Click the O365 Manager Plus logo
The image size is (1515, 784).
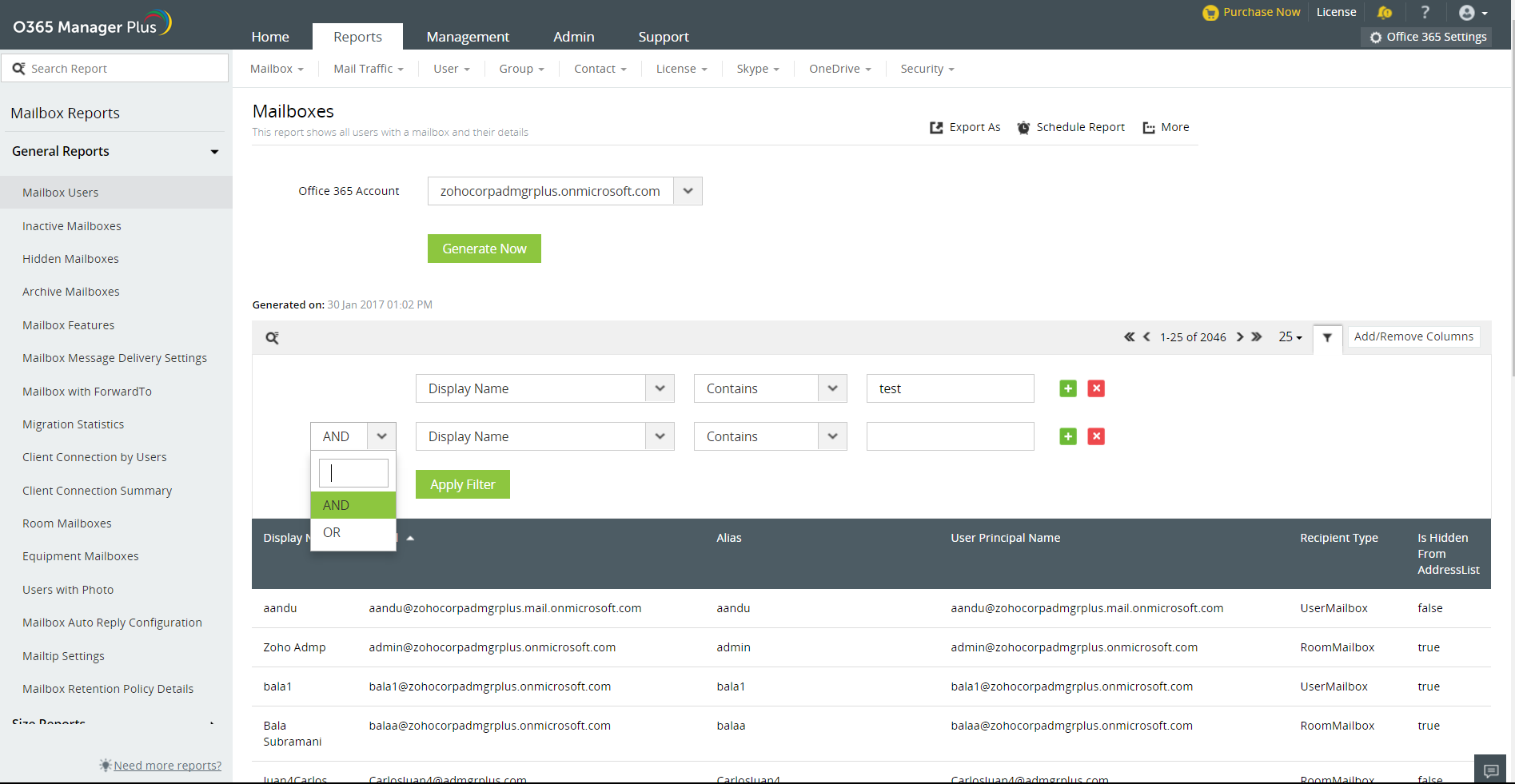(x=92, y=24)
